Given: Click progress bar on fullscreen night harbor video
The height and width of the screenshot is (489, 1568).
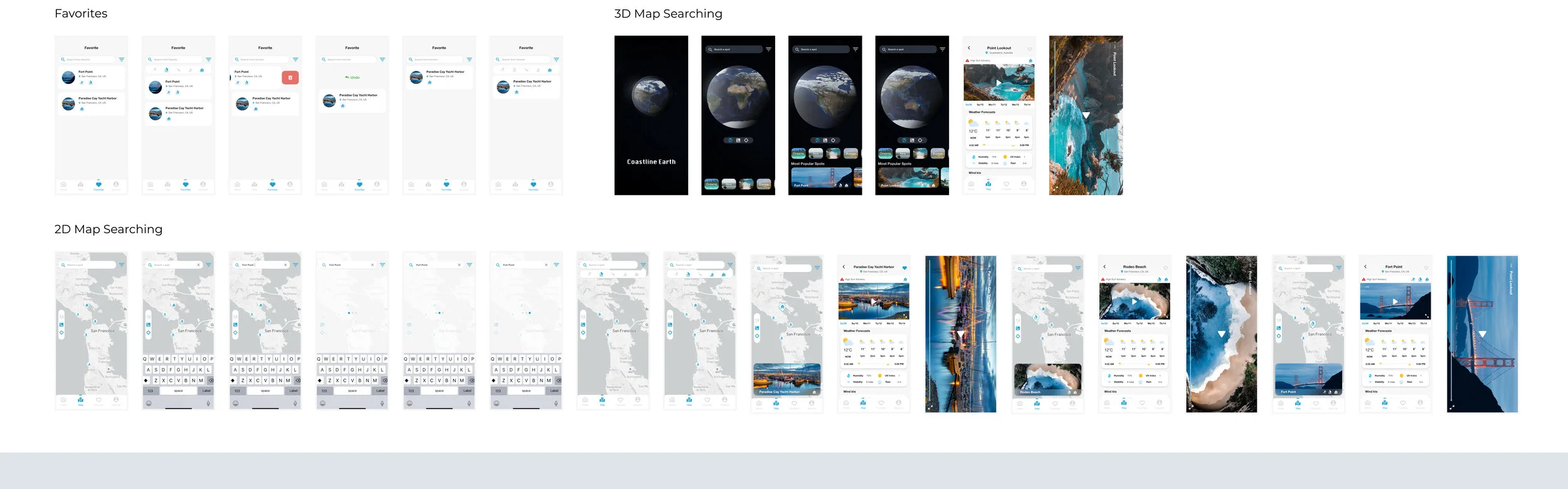Looking at the screenshot, I should click(929, 330).
